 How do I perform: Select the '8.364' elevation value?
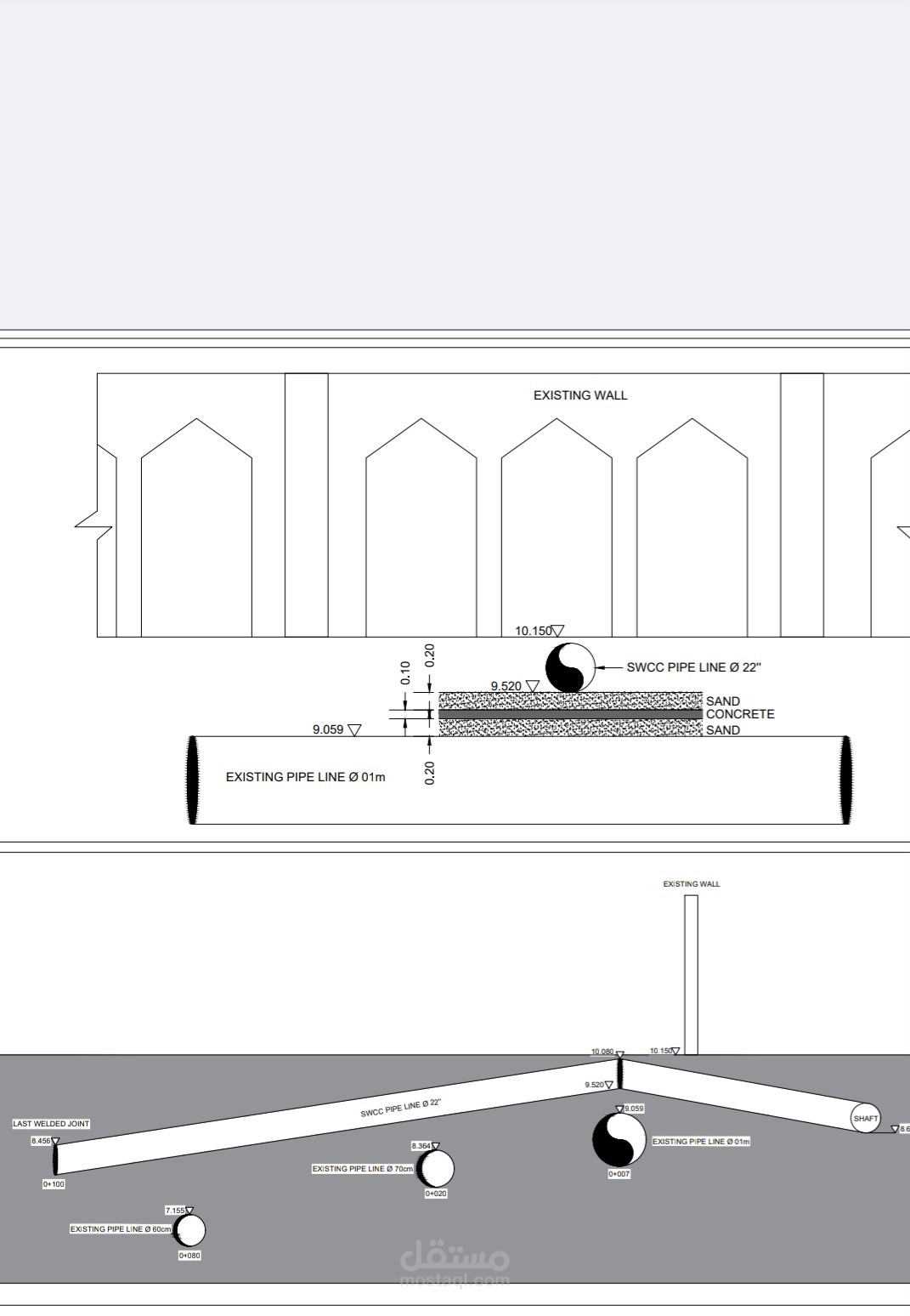[x=421, y=1146]
